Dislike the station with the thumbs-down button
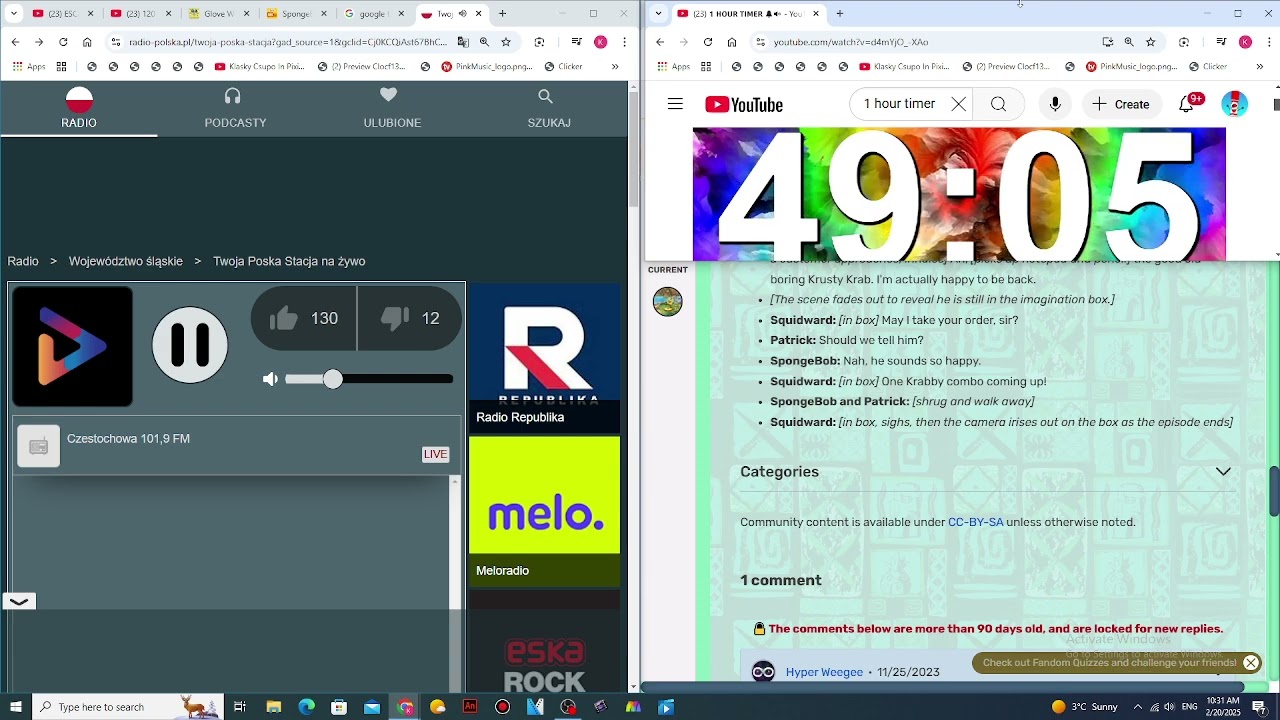 [x=410, y=318]
